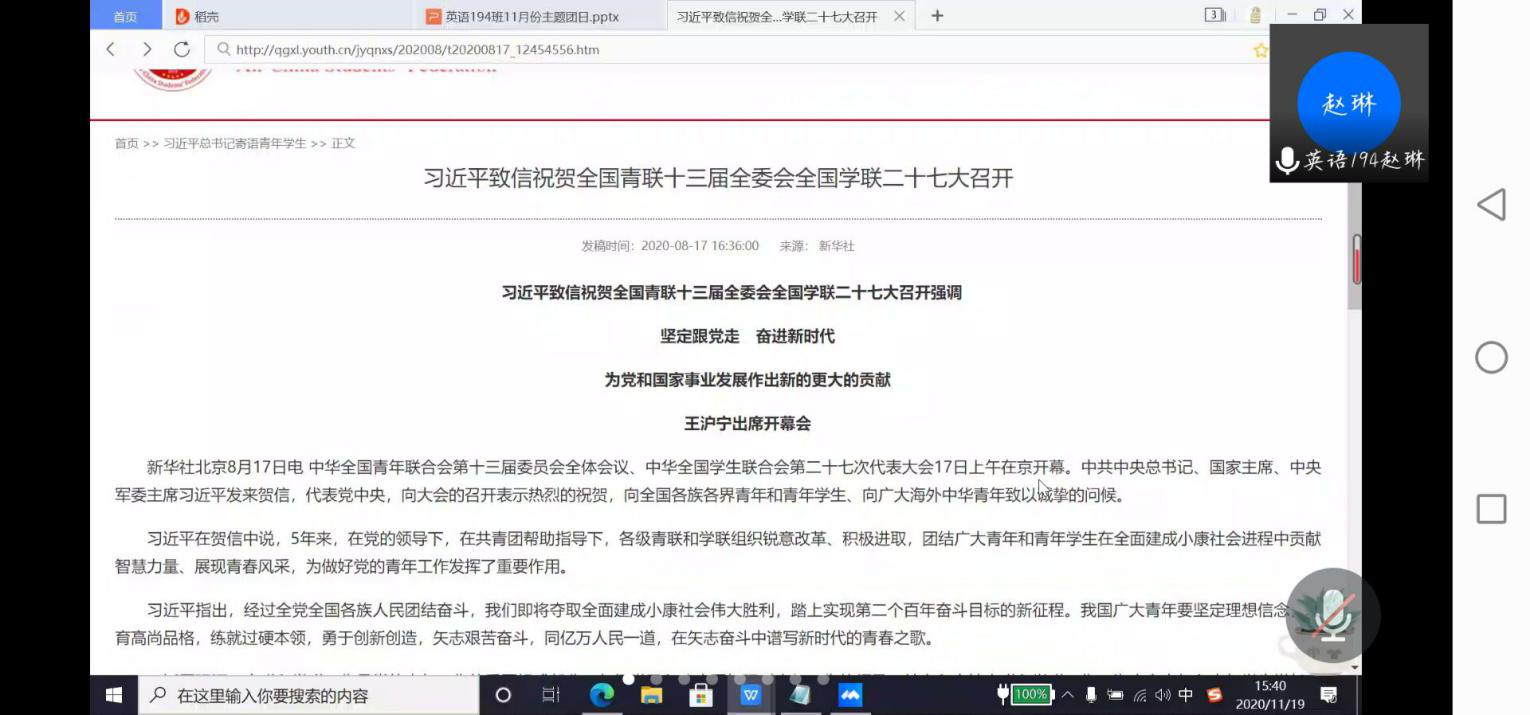The image size is (1530, 715).
Task: Open the tab count indicator showing 3
Action: 1215,15
